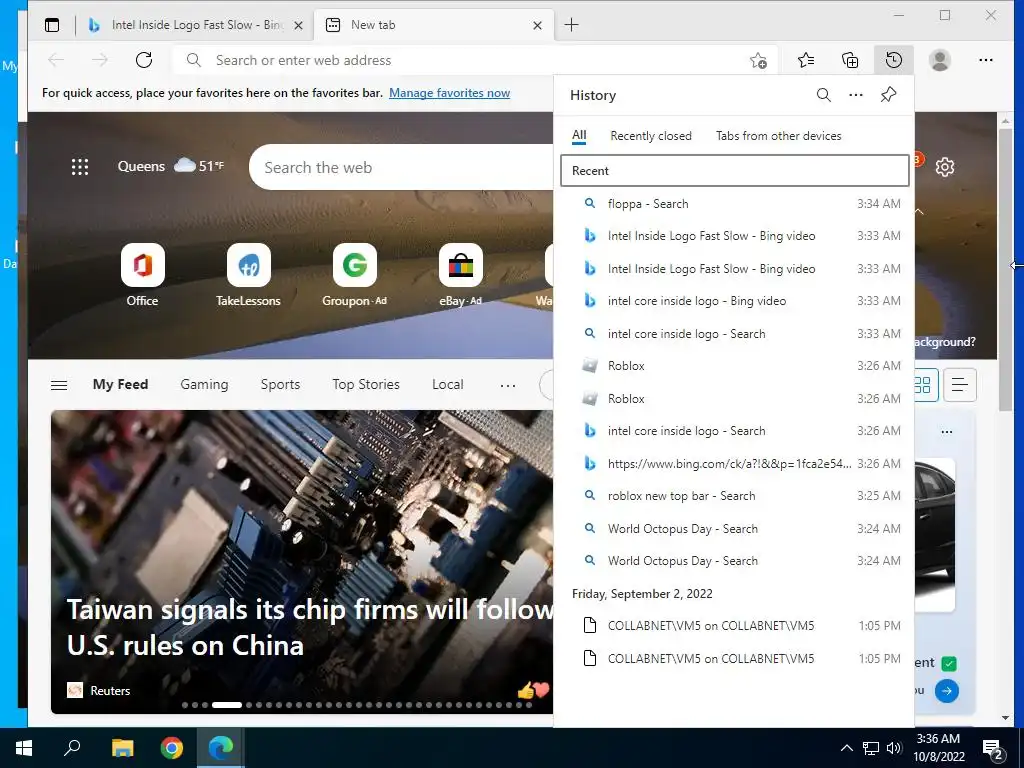1024x768 pixels.
Task: Open floppa - Search history entry
Action: pos(735,204)
